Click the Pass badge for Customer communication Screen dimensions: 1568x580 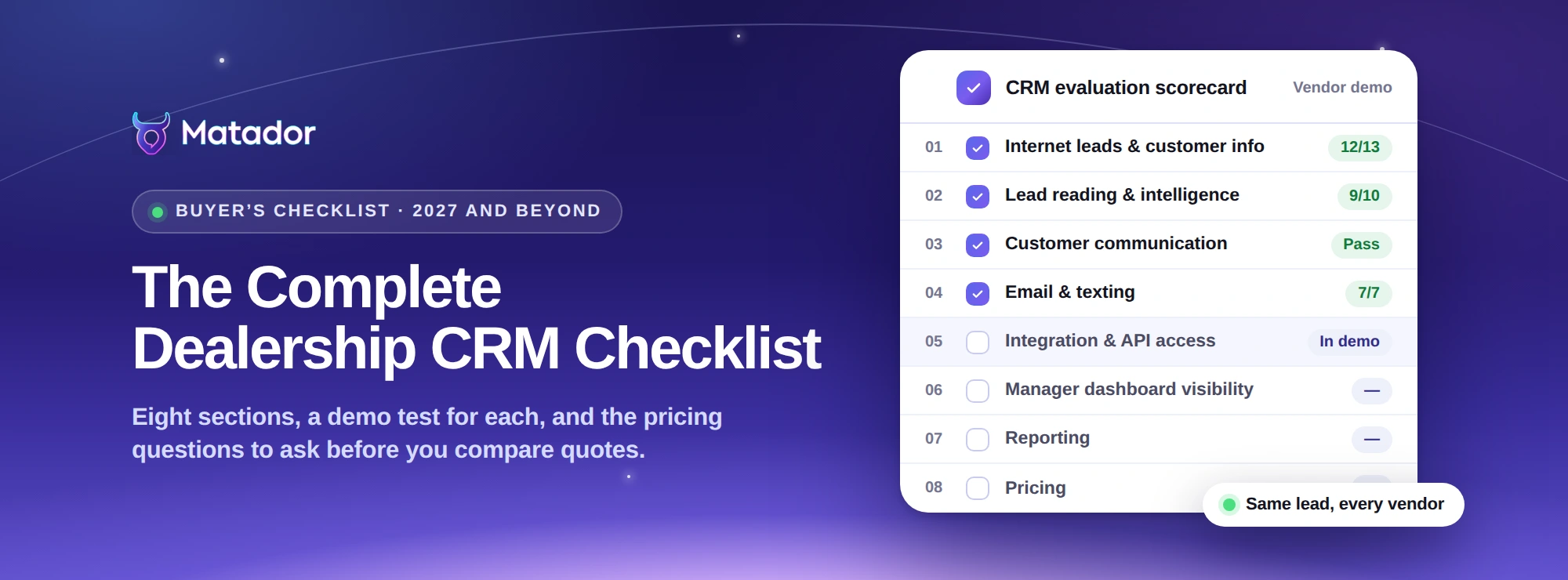point(1361,245)
